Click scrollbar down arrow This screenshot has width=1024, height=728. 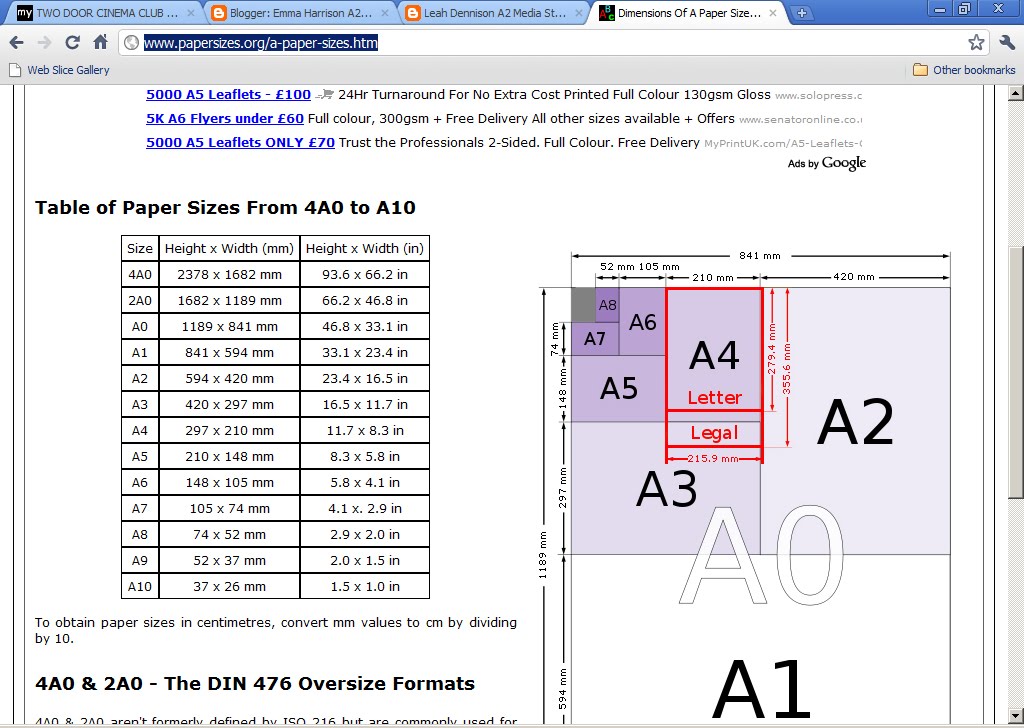pos(1016,716)
